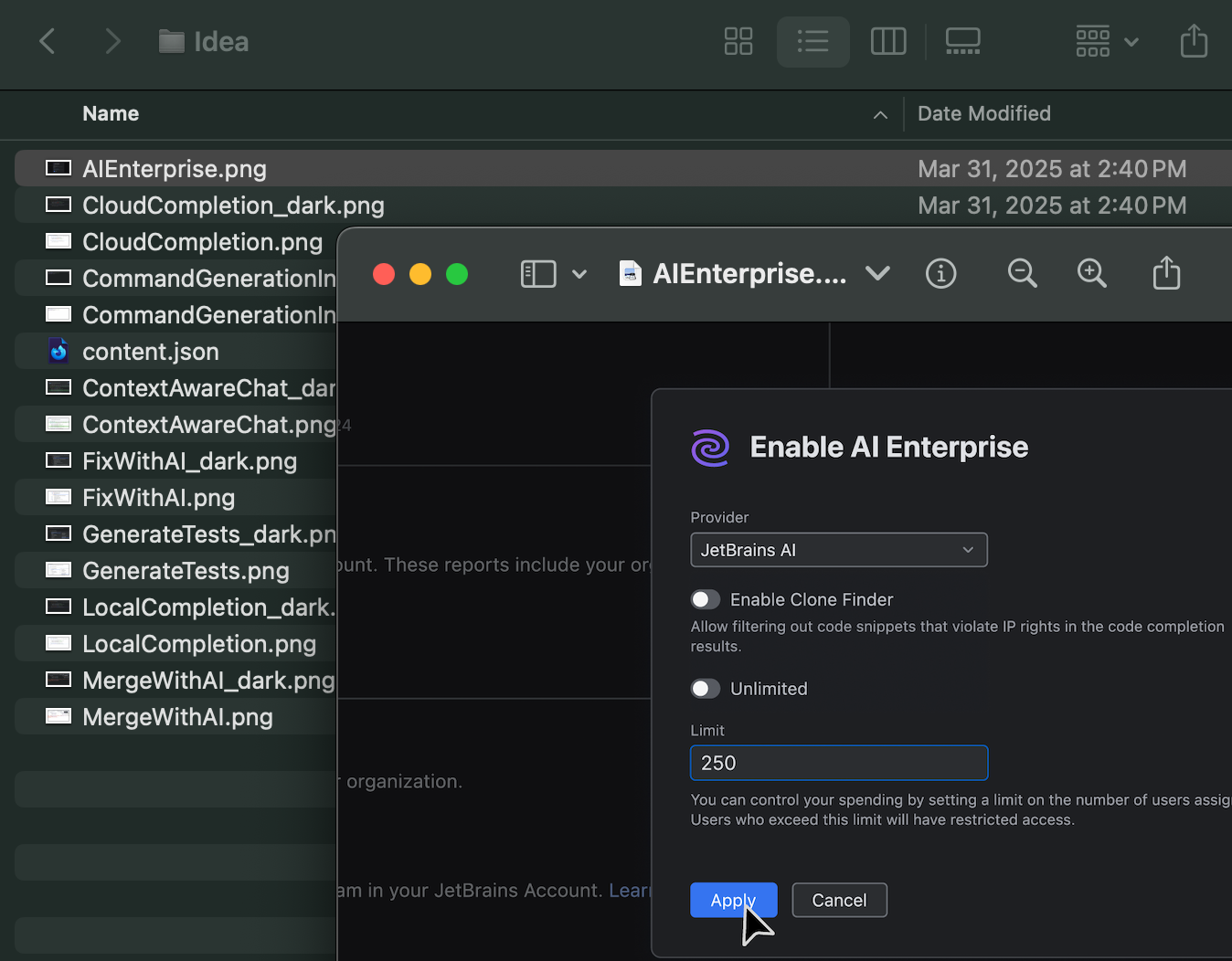Screen dimensions: 1232x961
Task: Switch Finder to gallery view
Action: (x=962, y=41)
